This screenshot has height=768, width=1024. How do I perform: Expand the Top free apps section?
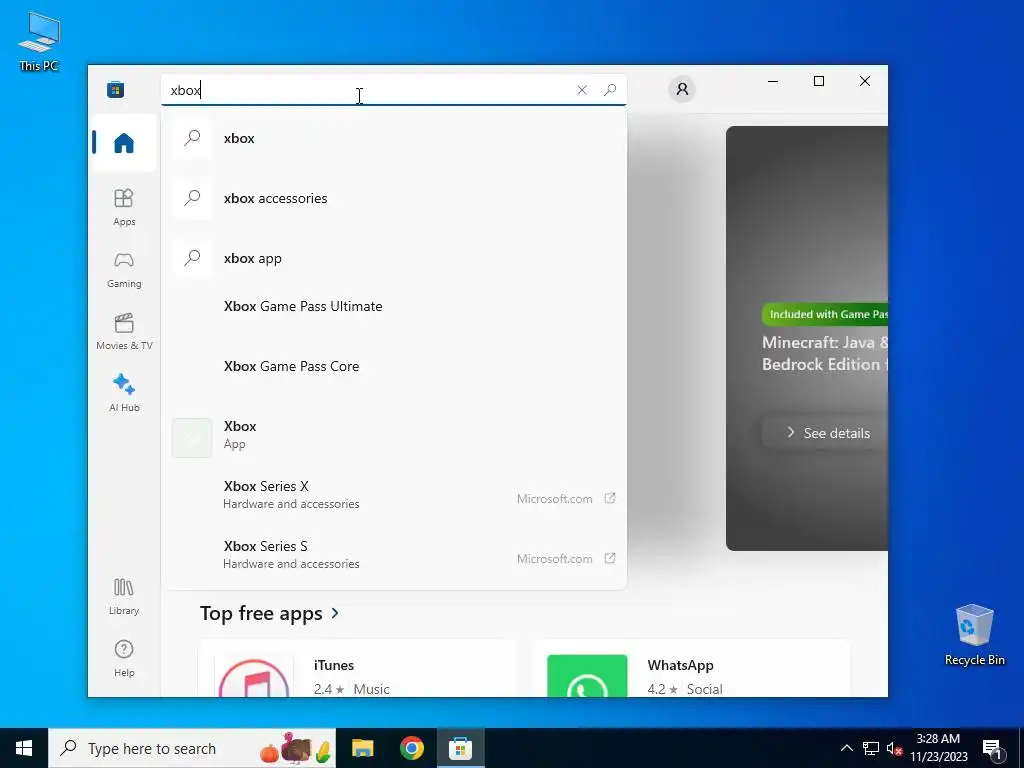coord(270,613)
